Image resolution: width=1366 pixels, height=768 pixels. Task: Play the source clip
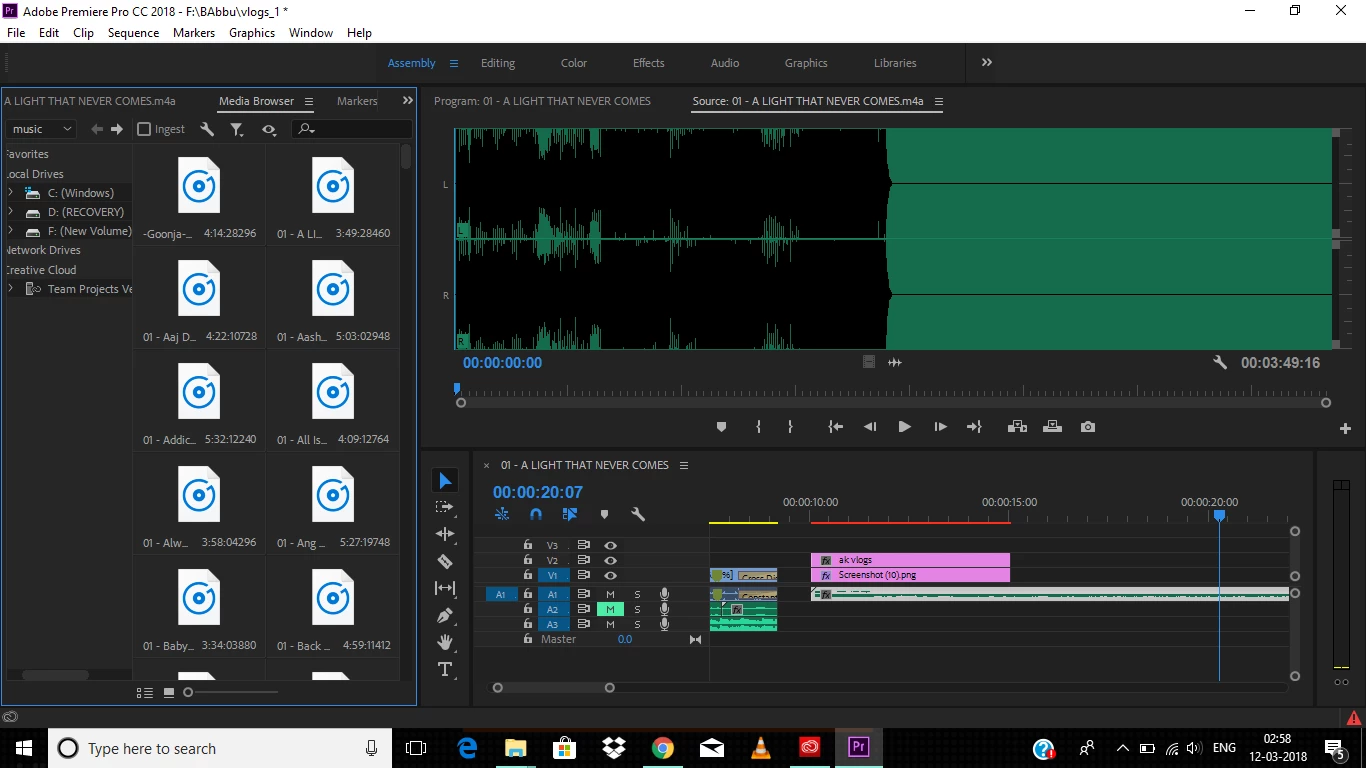[904, 427]
